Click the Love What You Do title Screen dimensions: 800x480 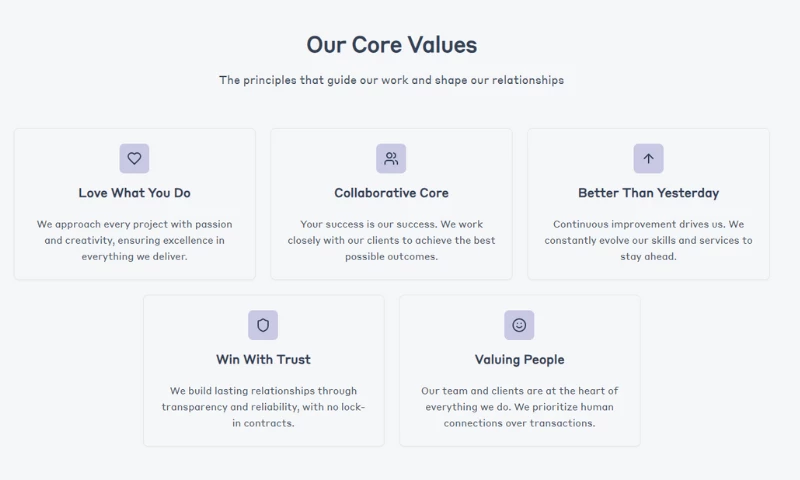[x=134, y=193]
